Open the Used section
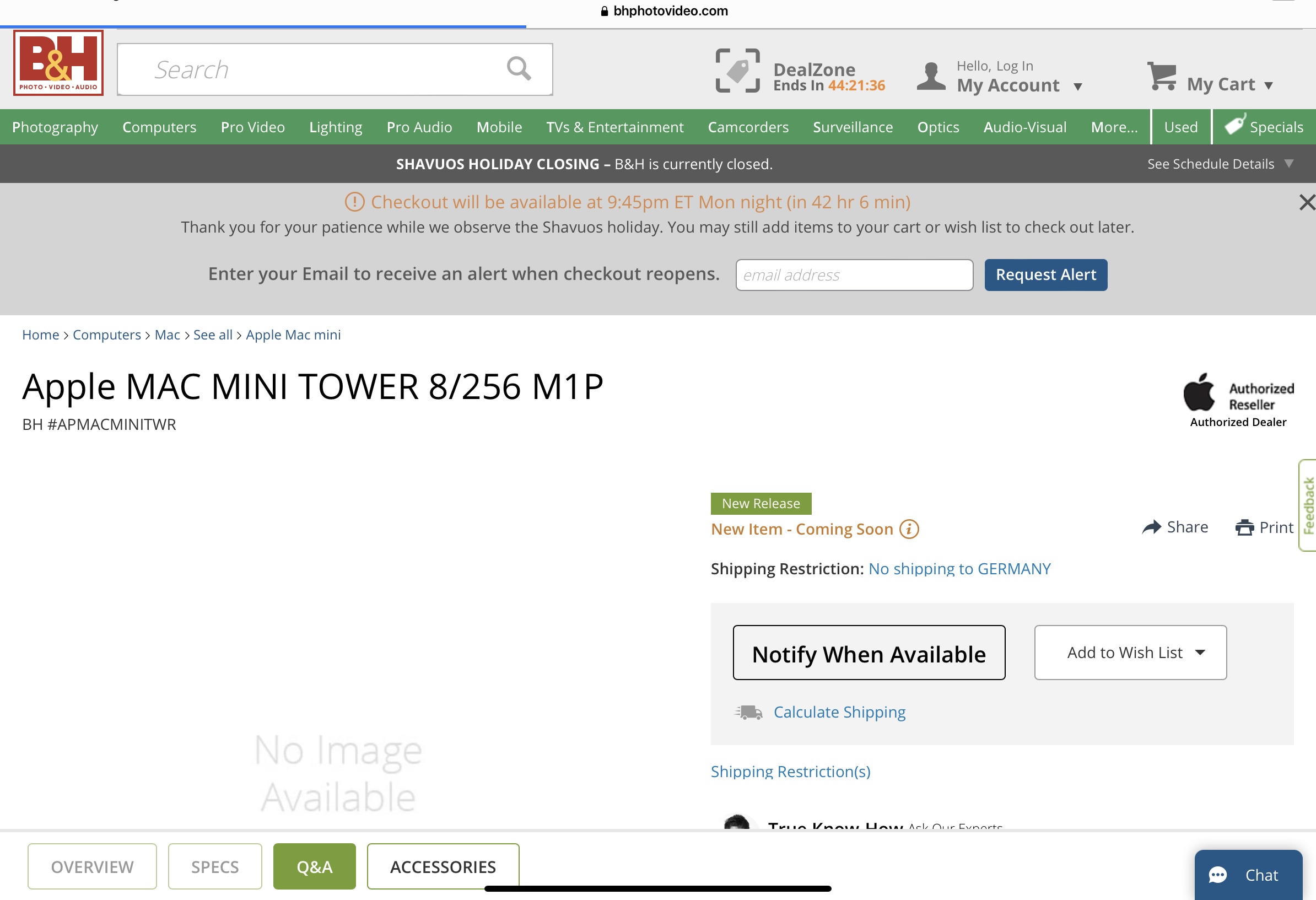The height and width of the screenshot is (900, 1316). click(1180, 127)
